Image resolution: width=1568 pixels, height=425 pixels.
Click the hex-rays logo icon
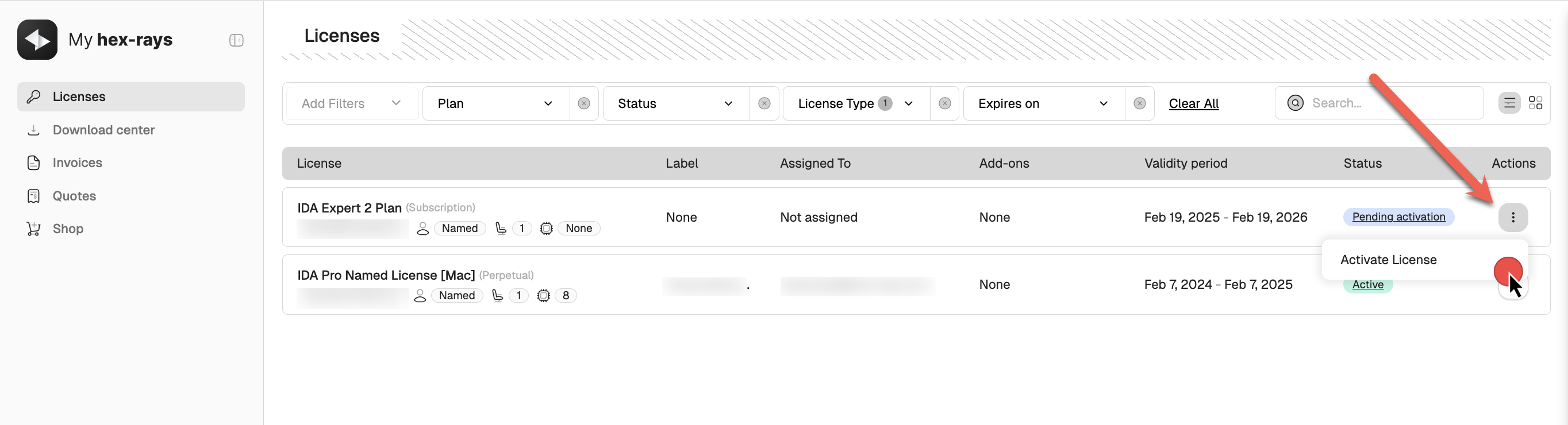[x=37, y=40]
